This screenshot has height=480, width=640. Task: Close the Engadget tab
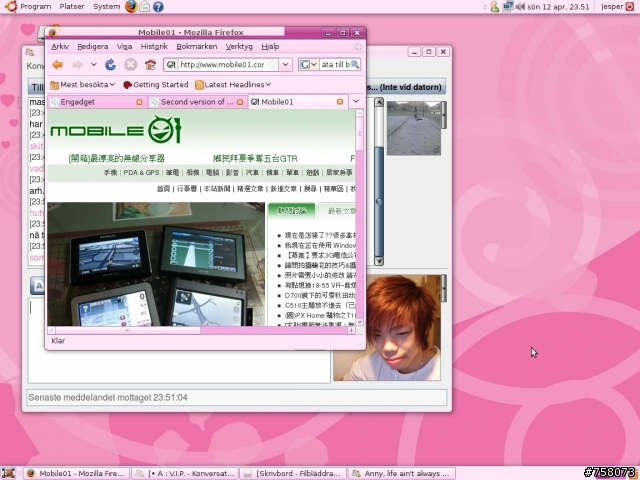139,102
